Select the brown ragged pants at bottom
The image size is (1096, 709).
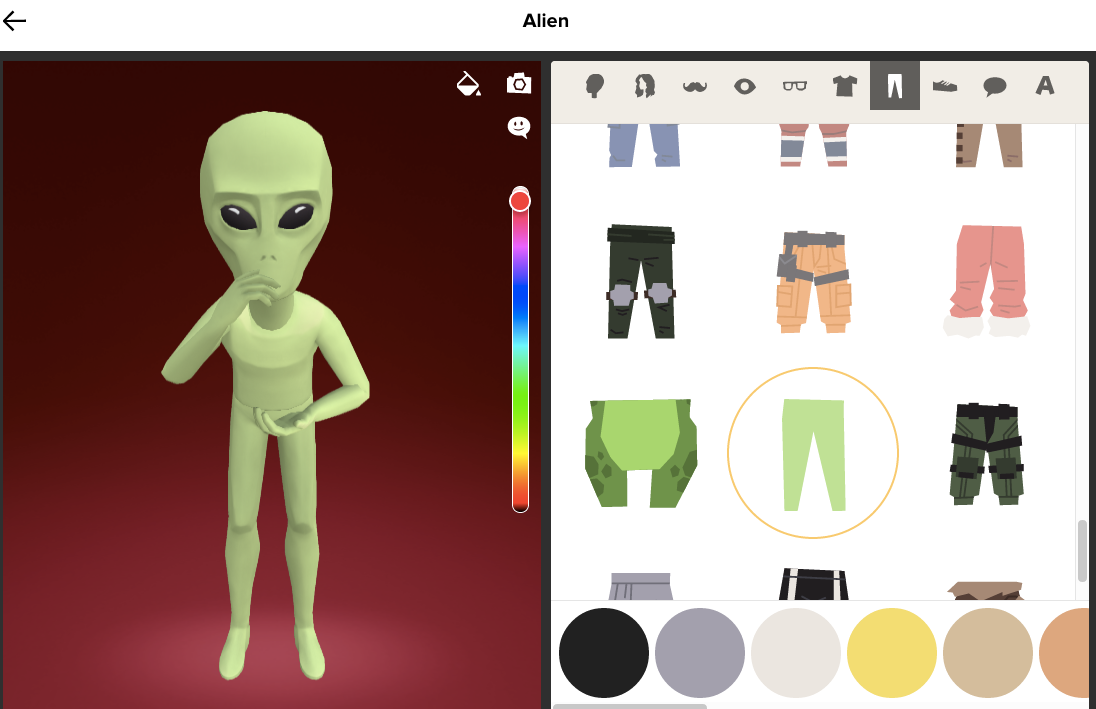click(x=987, y=589)
